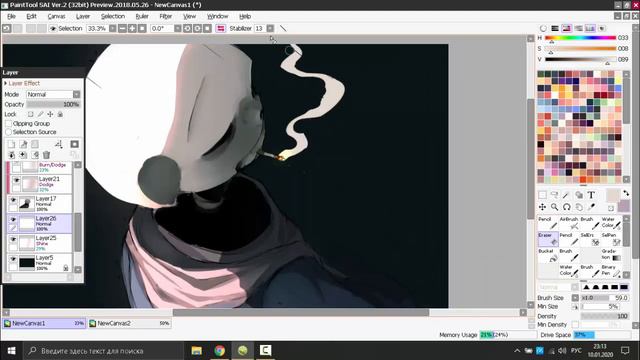
Task: Hide Layer17 with its eye icon
Action: click(13, 200)
